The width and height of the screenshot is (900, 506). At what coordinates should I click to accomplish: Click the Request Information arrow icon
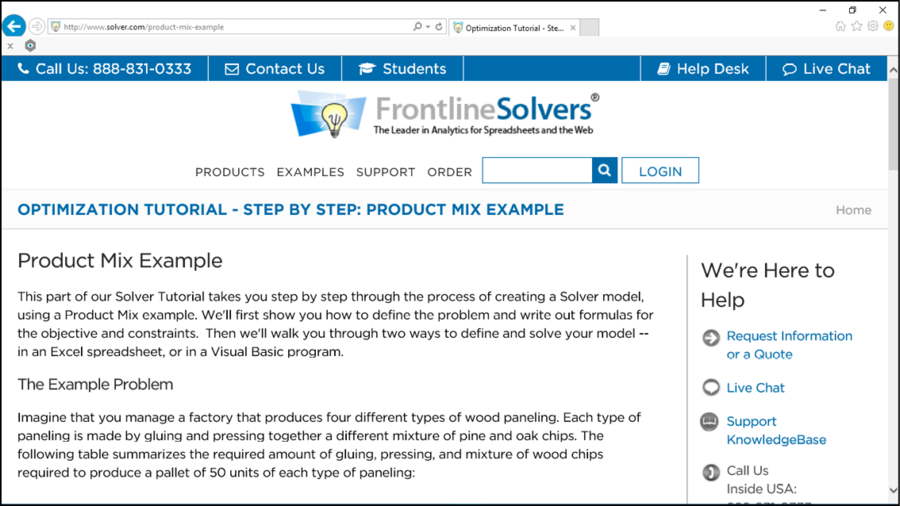[711, 337]
